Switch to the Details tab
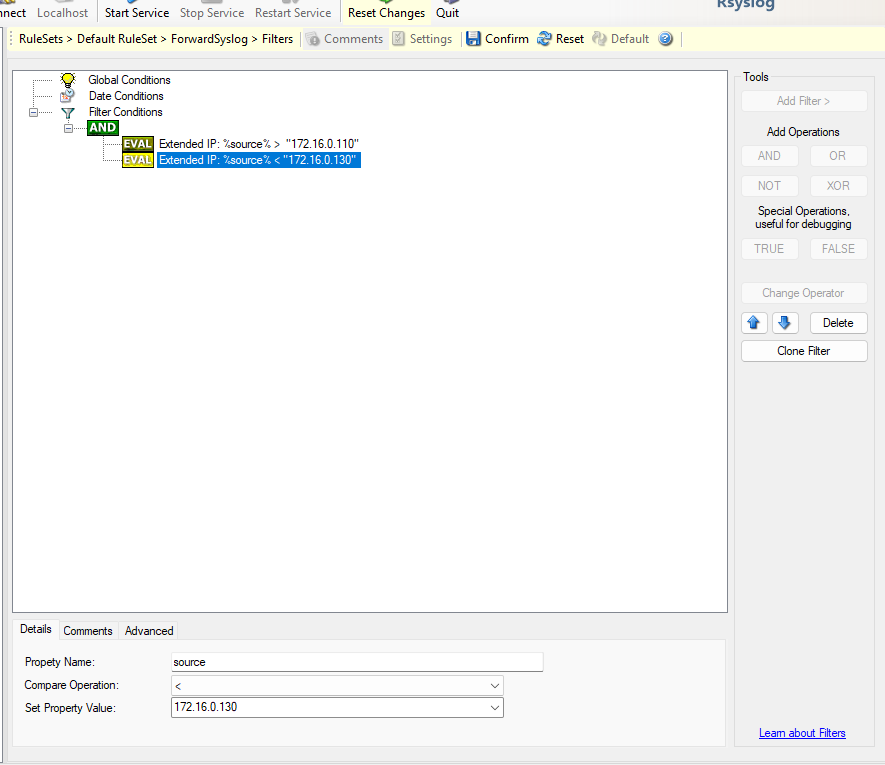Screen dimensions: 885x765 click(36, 629)
